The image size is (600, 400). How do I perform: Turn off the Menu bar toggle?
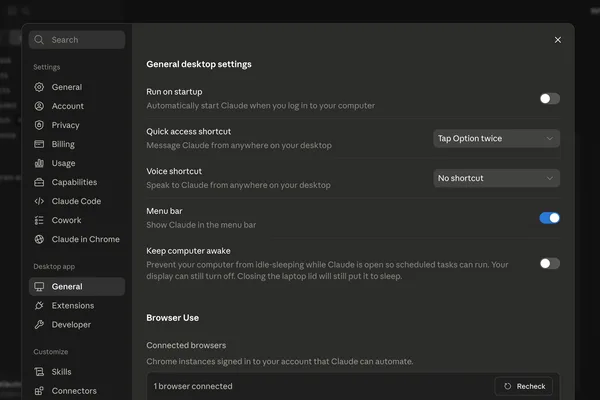pos(549,218)
